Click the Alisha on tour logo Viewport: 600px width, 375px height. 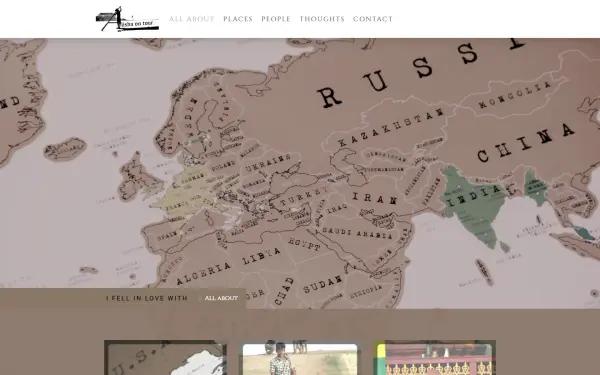click(x=127, y=19)
